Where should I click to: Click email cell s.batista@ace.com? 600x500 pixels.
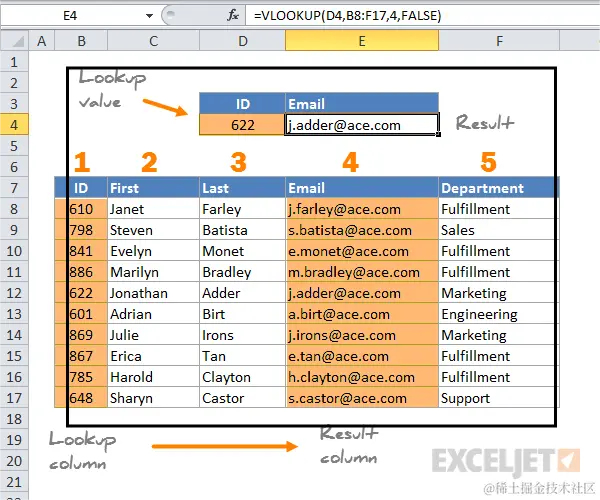pyautogui.click(x=362, y=230)
